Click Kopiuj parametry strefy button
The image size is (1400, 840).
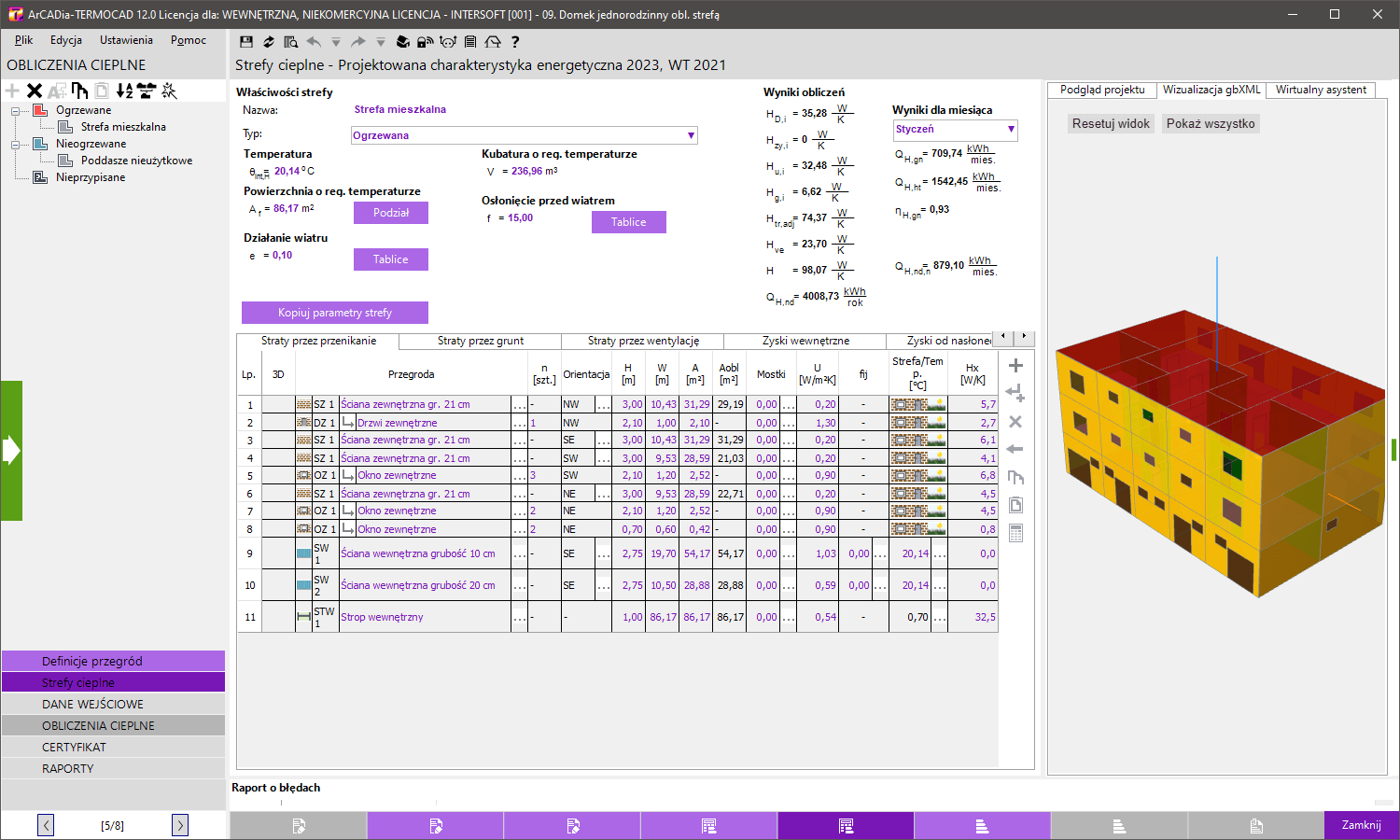(334, 313)
